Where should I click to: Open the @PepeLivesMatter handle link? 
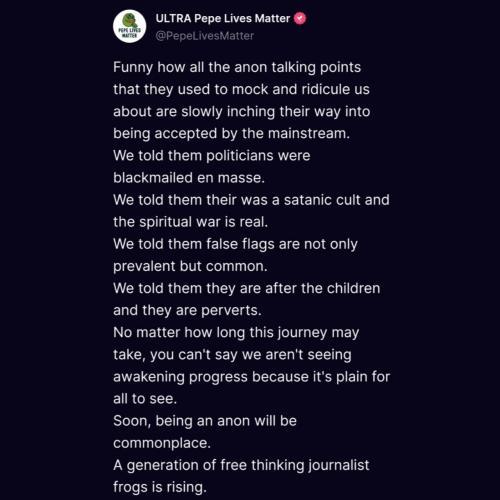pos(205,36)
